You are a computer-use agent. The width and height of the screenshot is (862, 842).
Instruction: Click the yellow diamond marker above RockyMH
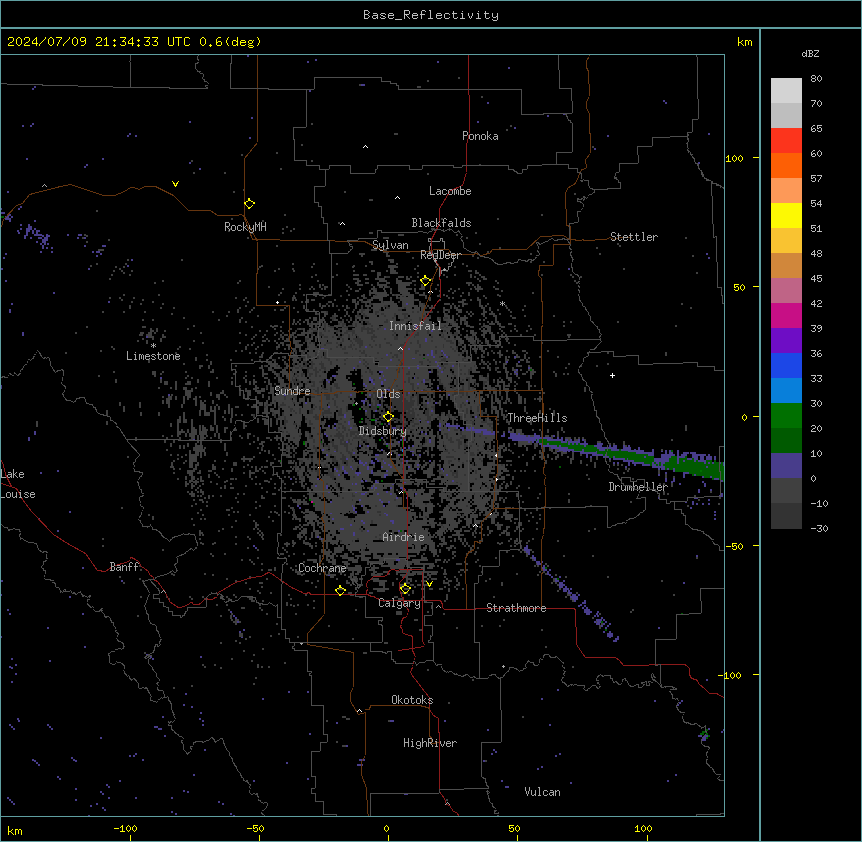[250, 204]
